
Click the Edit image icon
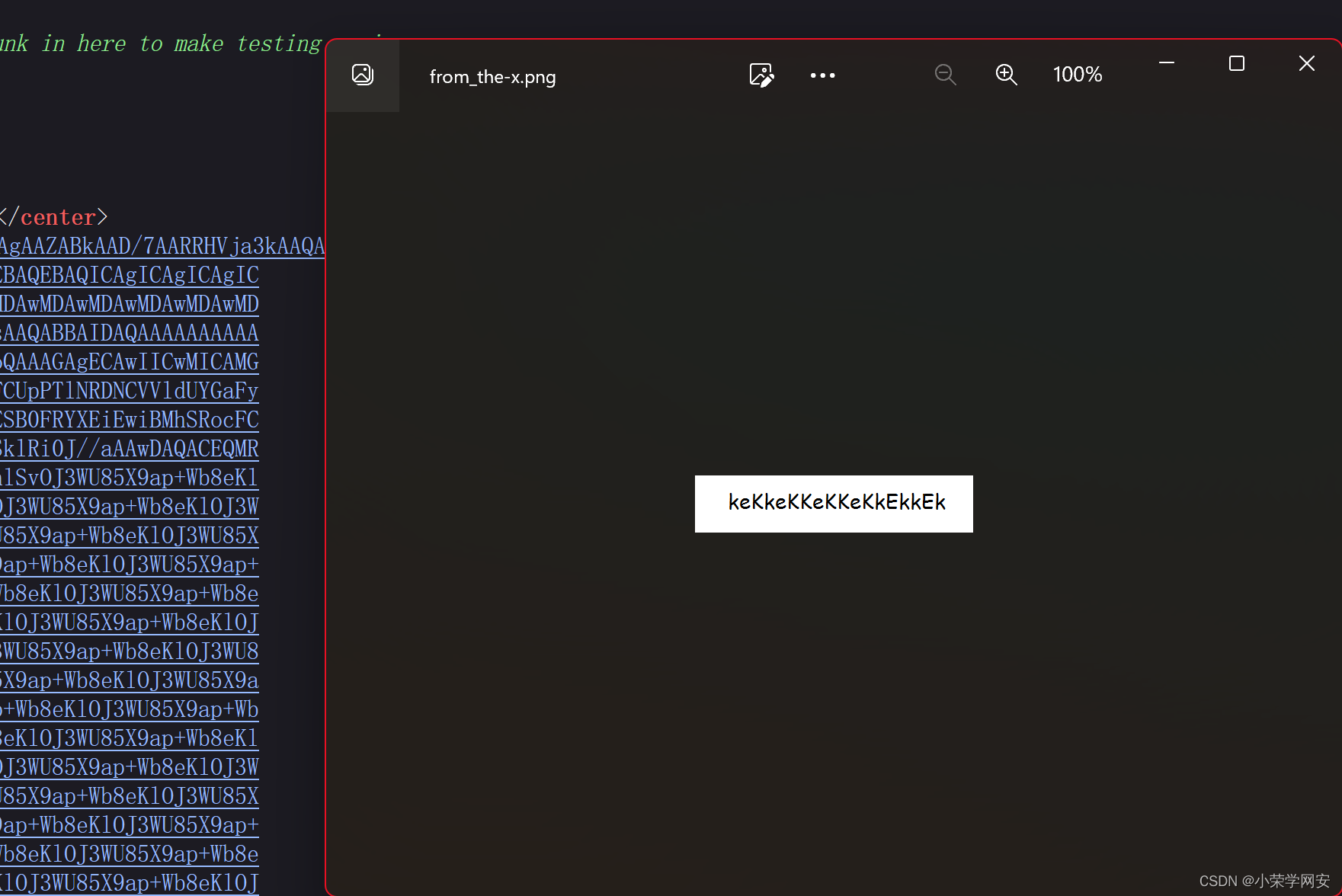click(761, 75)
